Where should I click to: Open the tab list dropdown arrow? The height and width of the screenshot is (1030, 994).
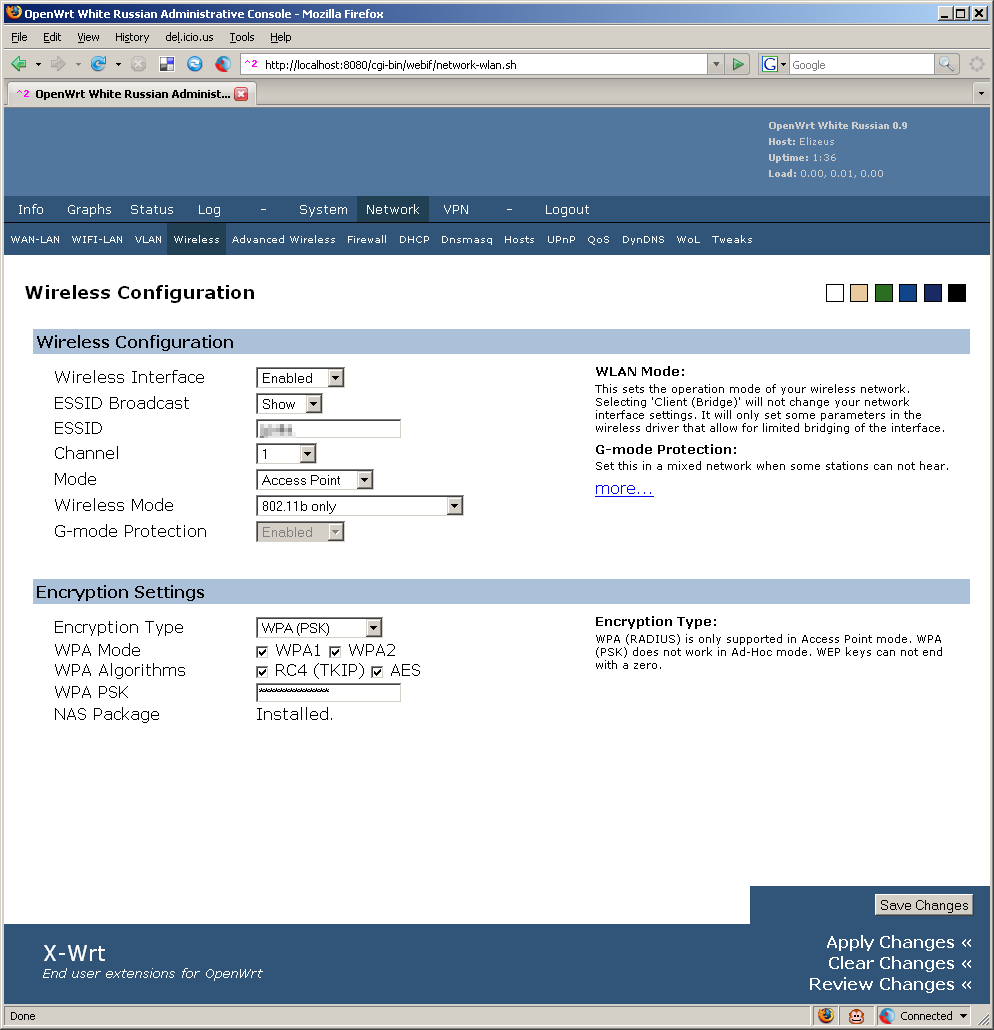tap(982, 94)
